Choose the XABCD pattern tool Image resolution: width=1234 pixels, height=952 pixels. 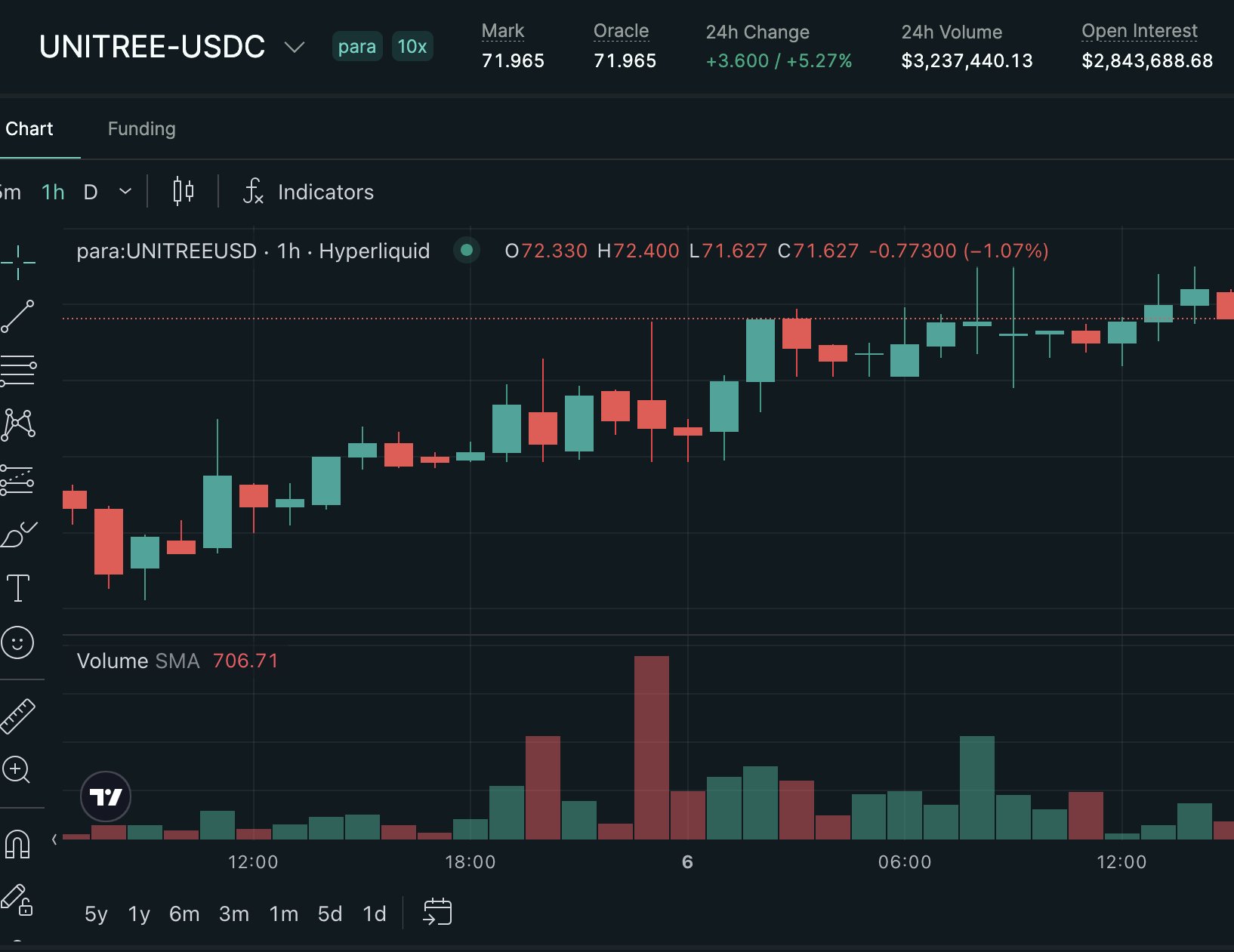point(18,424)
